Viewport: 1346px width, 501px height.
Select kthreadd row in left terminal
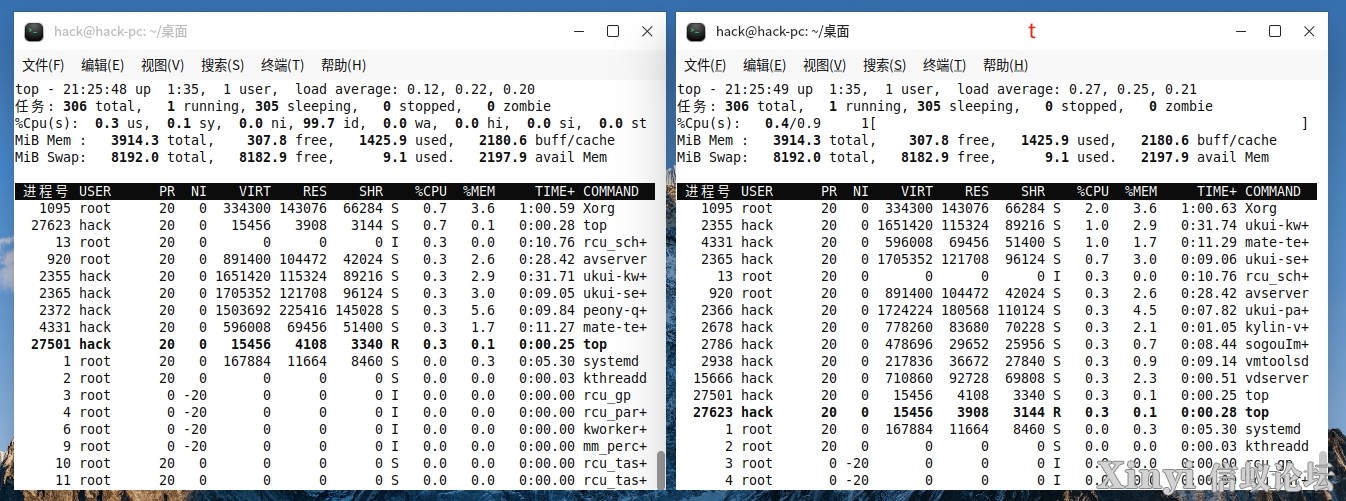point(335,378)
